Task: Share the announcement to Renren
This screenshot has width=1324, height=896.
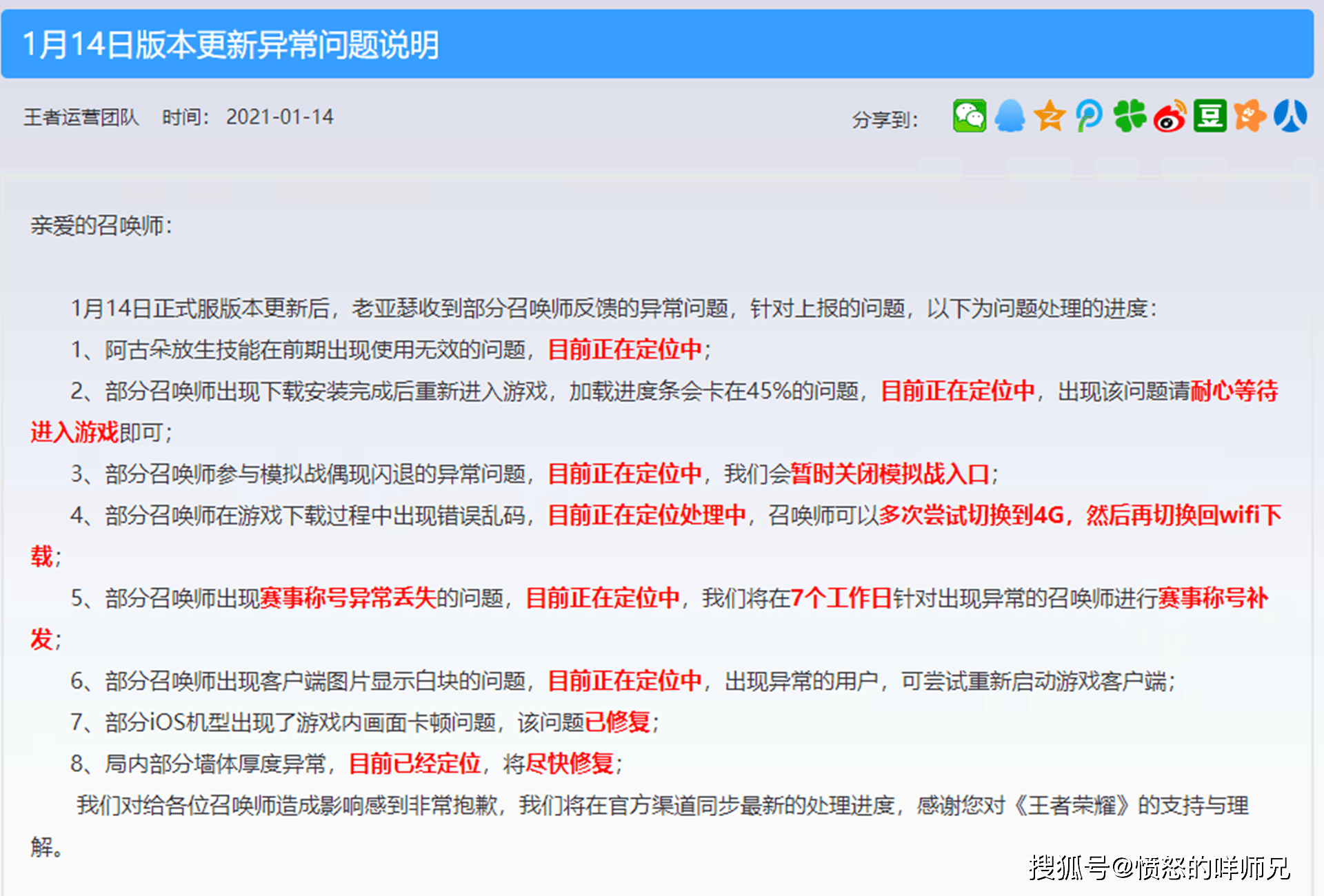Action: [1290, 116]
